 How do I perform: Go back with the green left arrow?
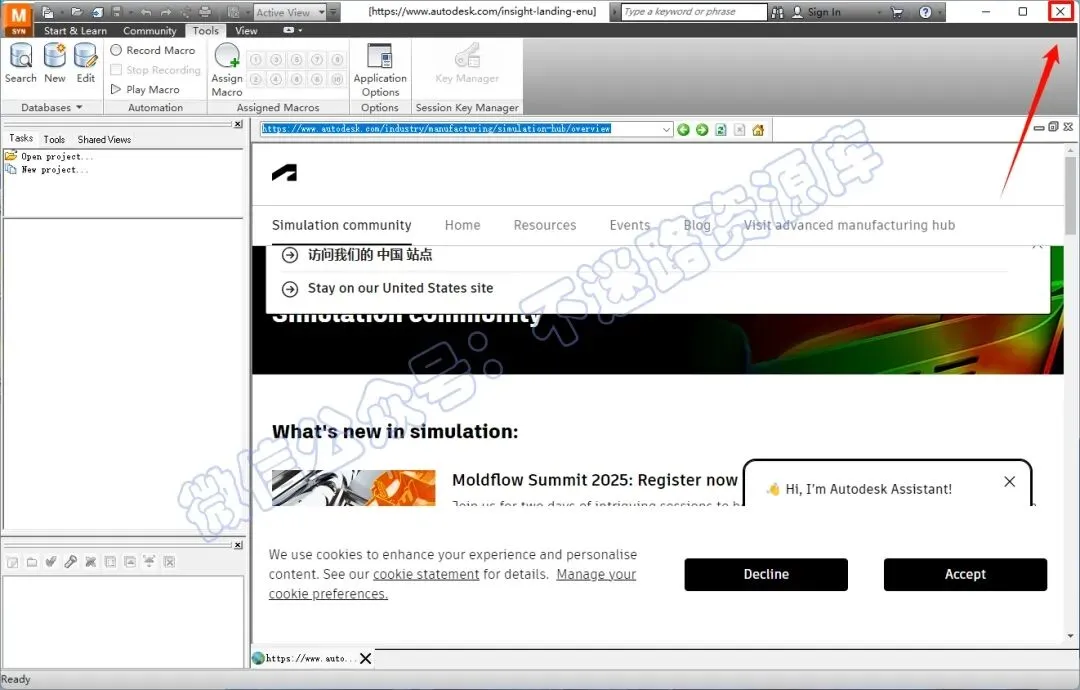(x=683, y=129)
